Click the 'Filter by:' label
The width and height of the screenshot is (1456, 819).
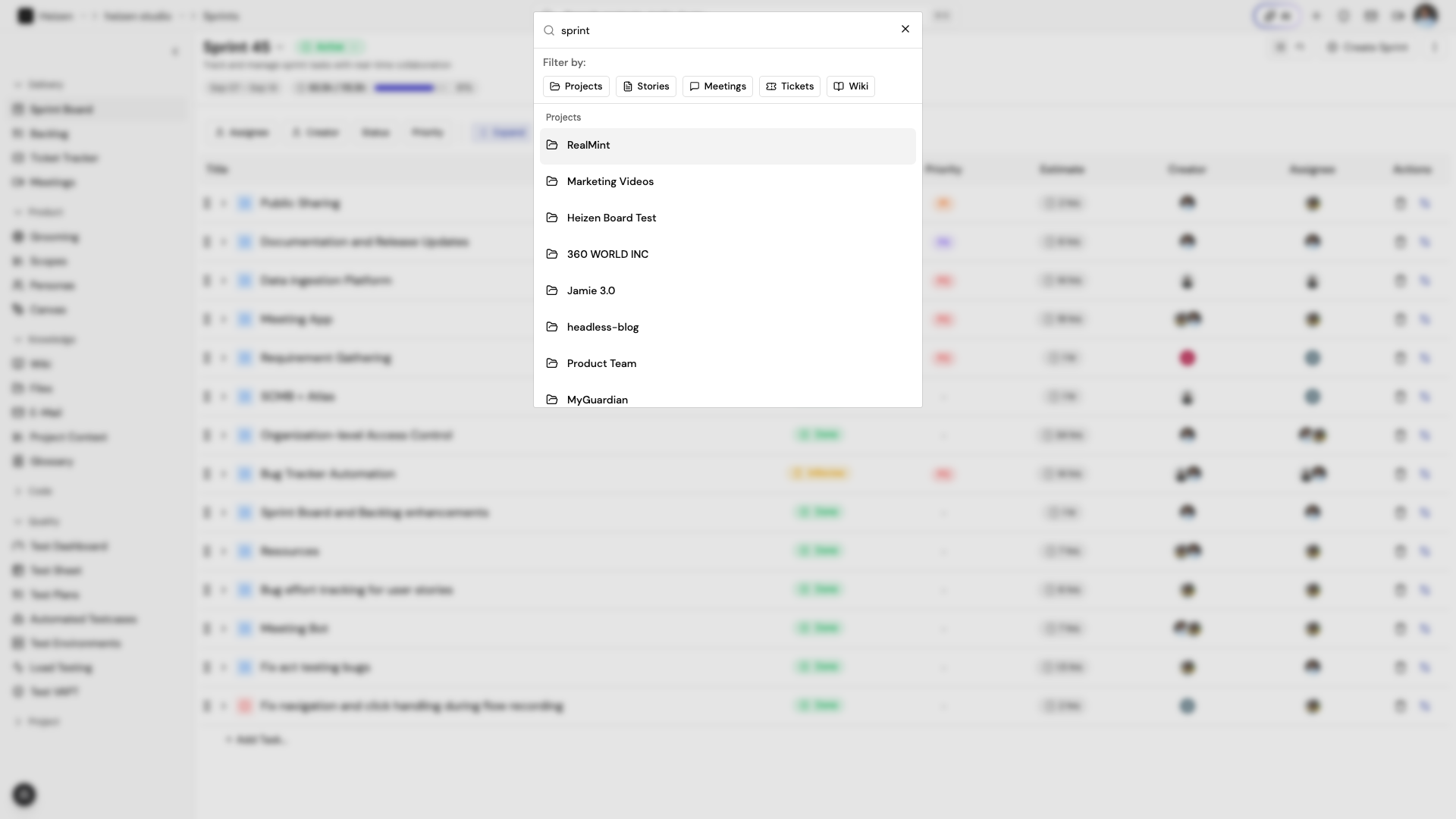[x=564, y=63]
